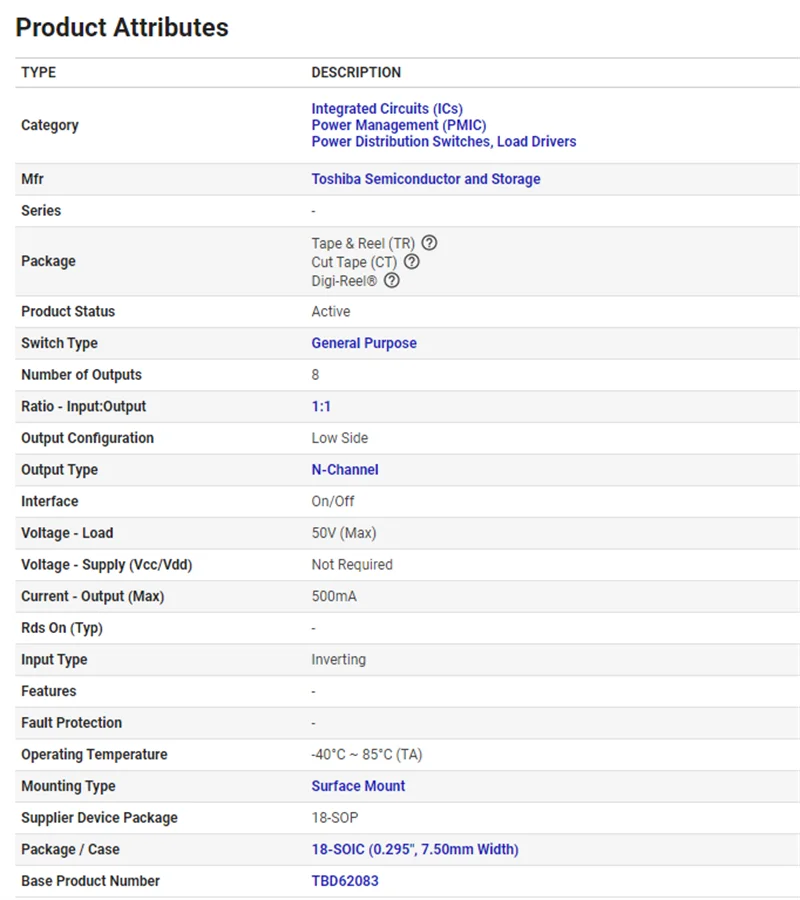Click the General Purpose switch type link
The image size is (800, 900).
[x=364, y=342]
